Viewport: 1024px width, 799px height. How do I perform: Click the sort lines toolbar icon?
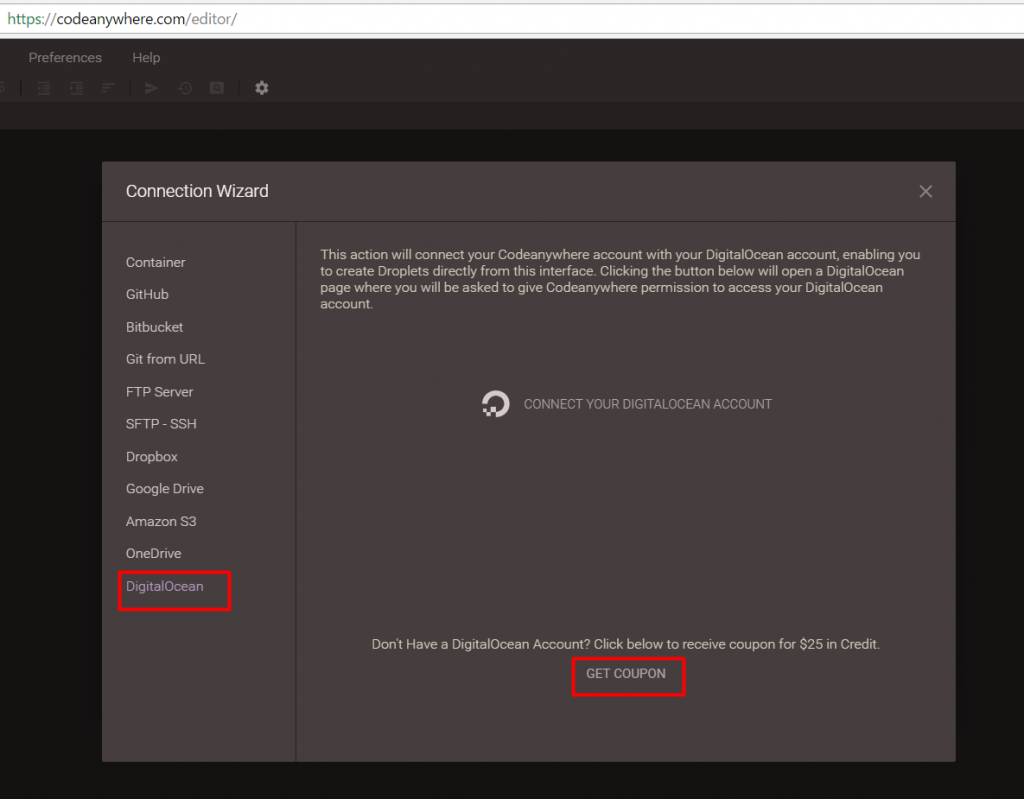coord(108,88)
